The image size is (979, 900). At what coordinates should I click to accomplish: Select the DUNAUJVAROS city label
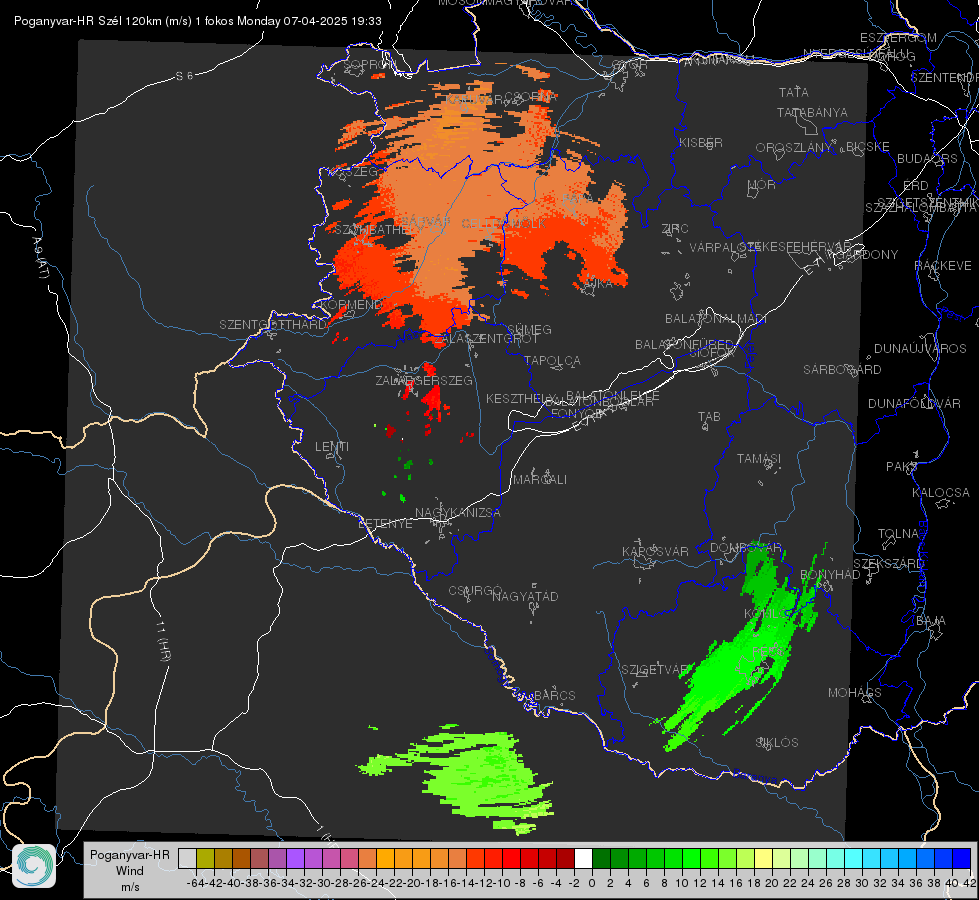[920, 349]
